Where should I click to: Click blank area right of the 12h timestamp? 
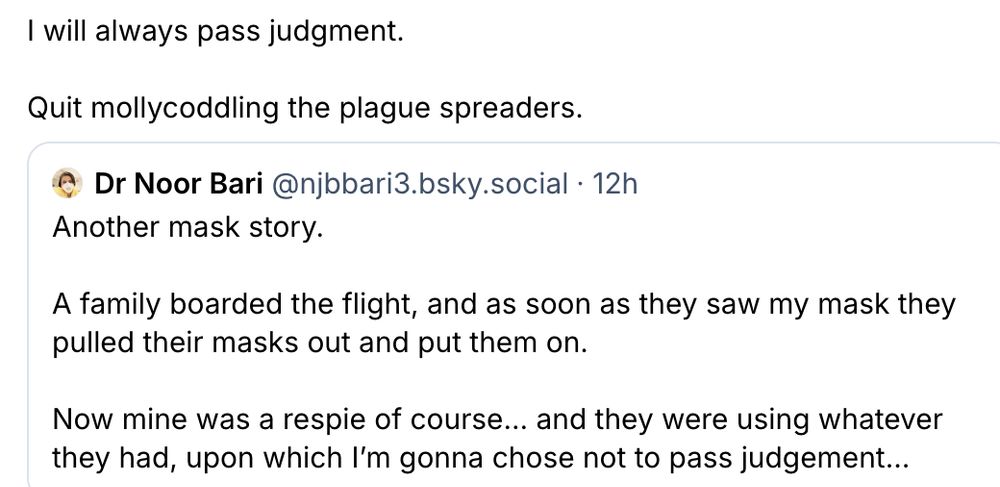(800, 185)
